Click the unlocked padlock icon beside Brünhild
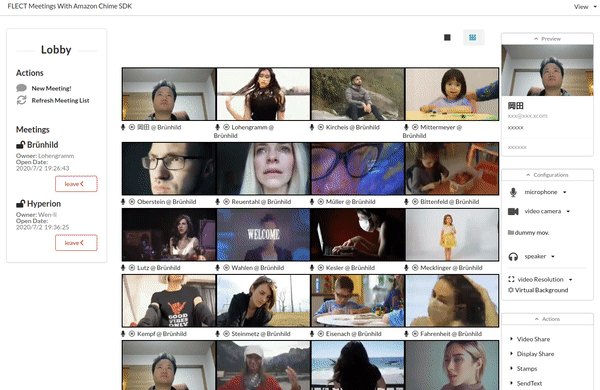600x390 pixels. (x=20, y=145)
